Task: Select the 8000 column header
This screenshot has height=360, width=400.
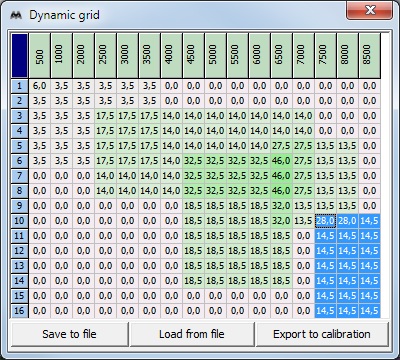Action: (x=348, y=55)
